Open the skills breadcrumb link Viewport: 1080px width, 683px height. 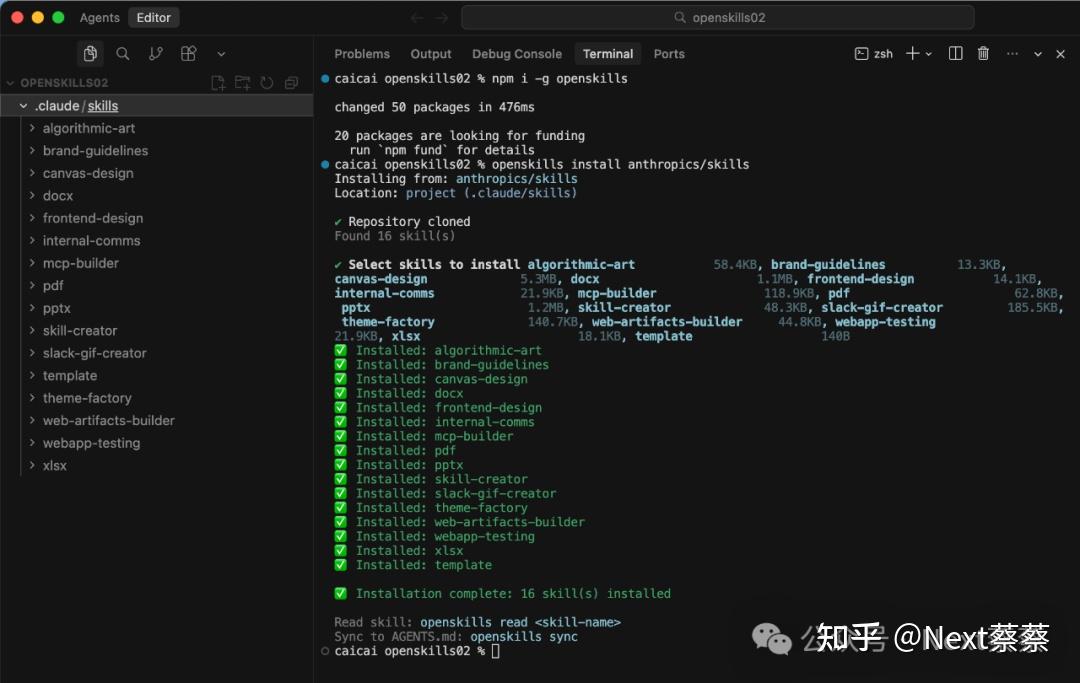pos(103,105)
